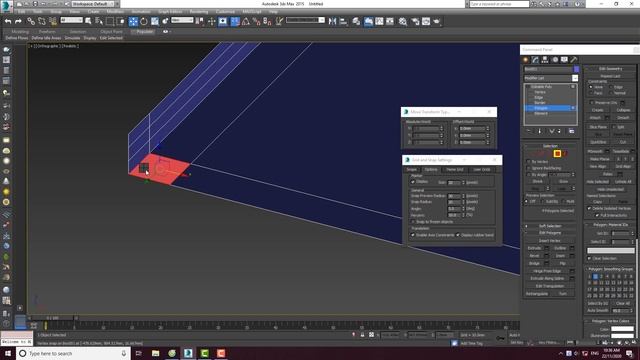Open the Workspace Default dropdown

click(94, 4)
